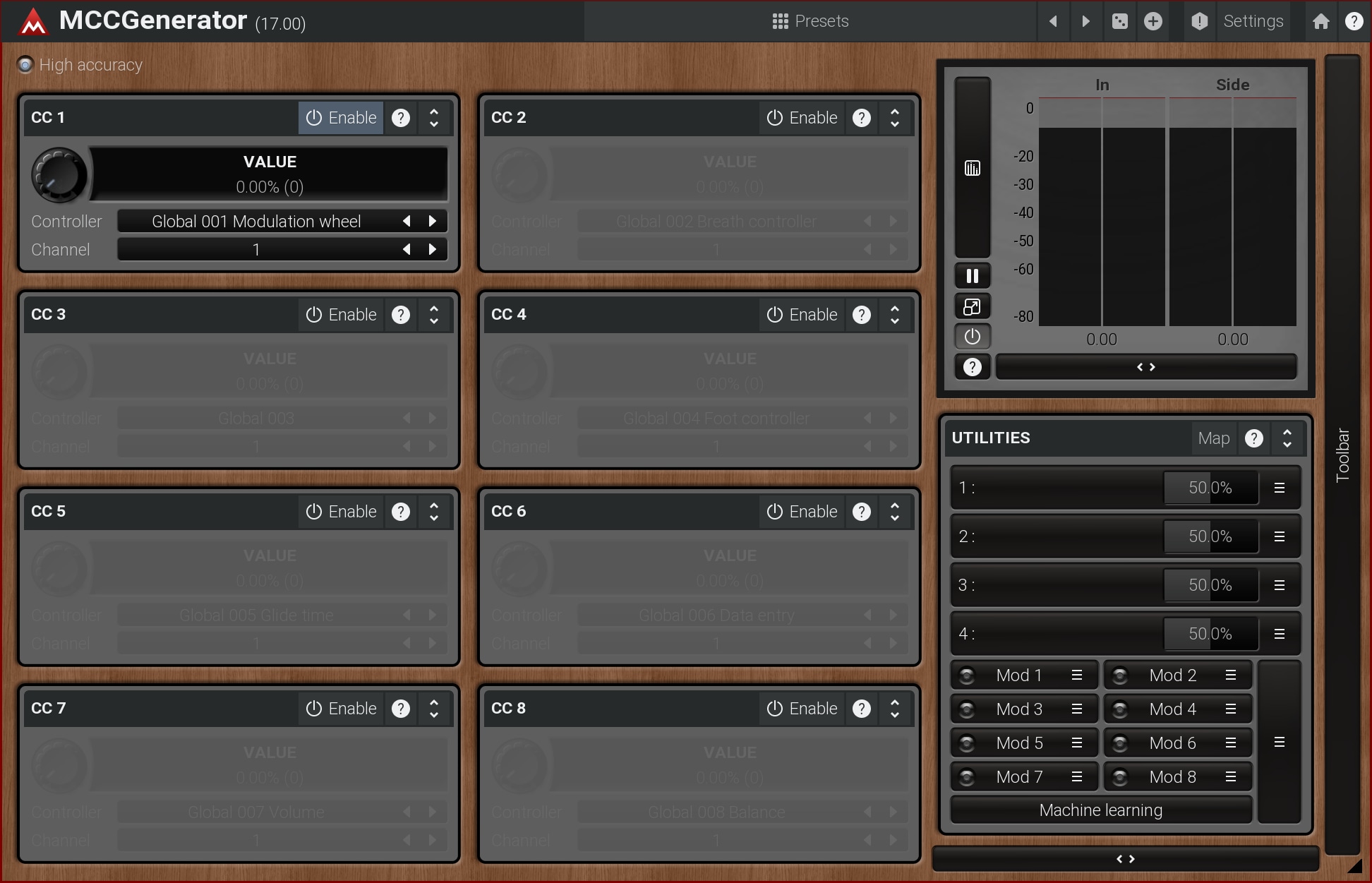Click the Machine learning button

[x=1100, y=810]
